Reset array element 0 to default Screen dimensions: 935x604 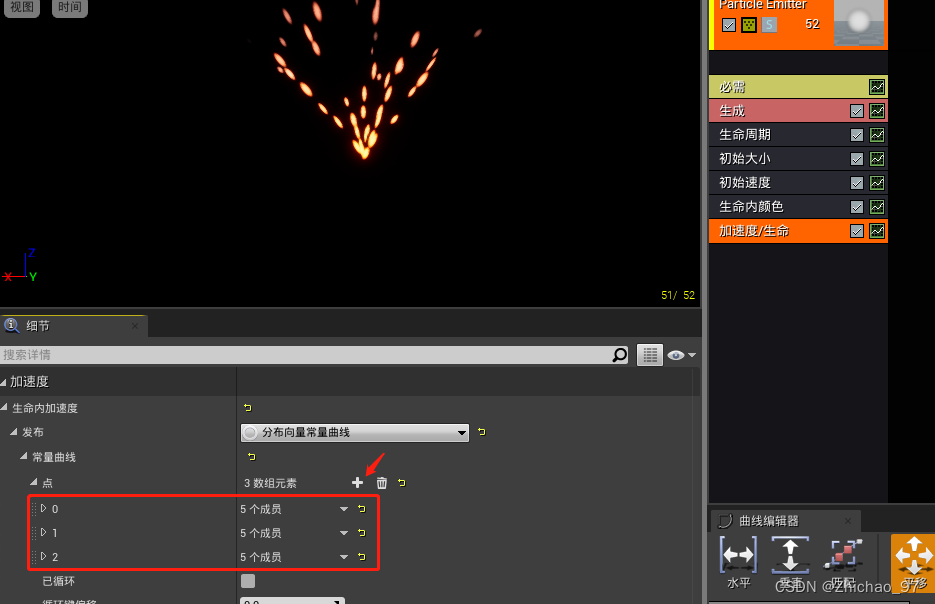click(362, 509)
